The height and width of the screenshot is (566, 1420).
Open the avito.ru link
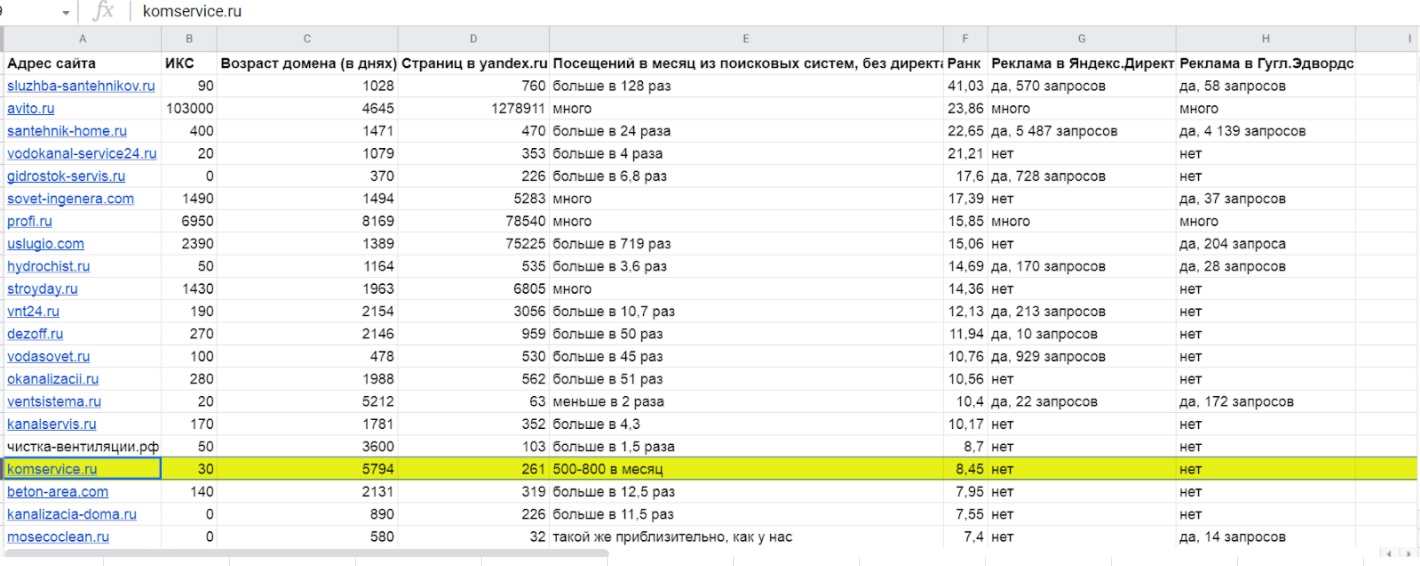31,108
